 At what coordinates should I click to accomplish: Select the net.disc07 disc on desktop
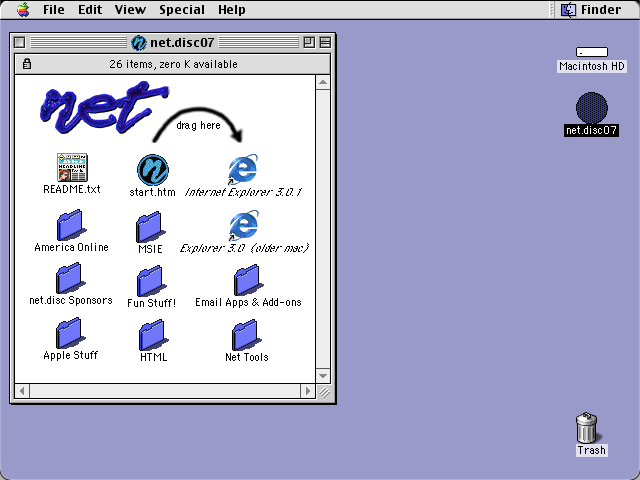[x=591, y=108]
